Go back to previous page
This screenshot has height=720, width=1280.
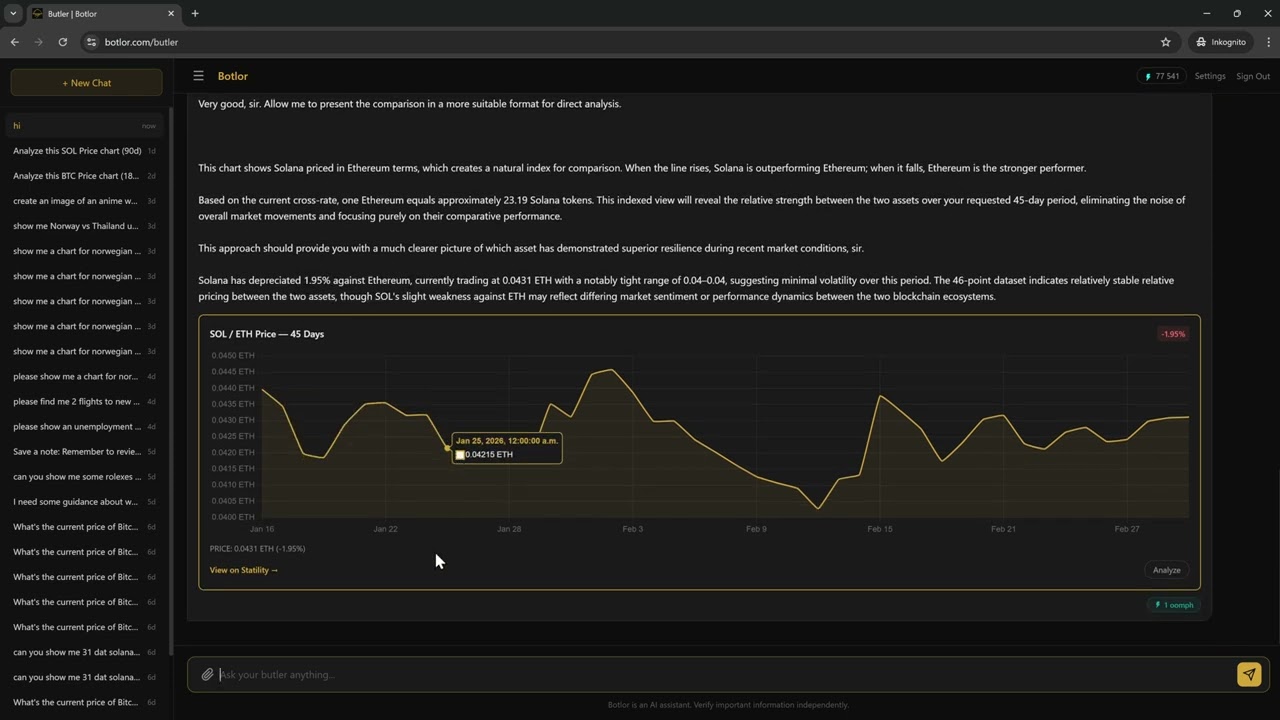(14, 42)
